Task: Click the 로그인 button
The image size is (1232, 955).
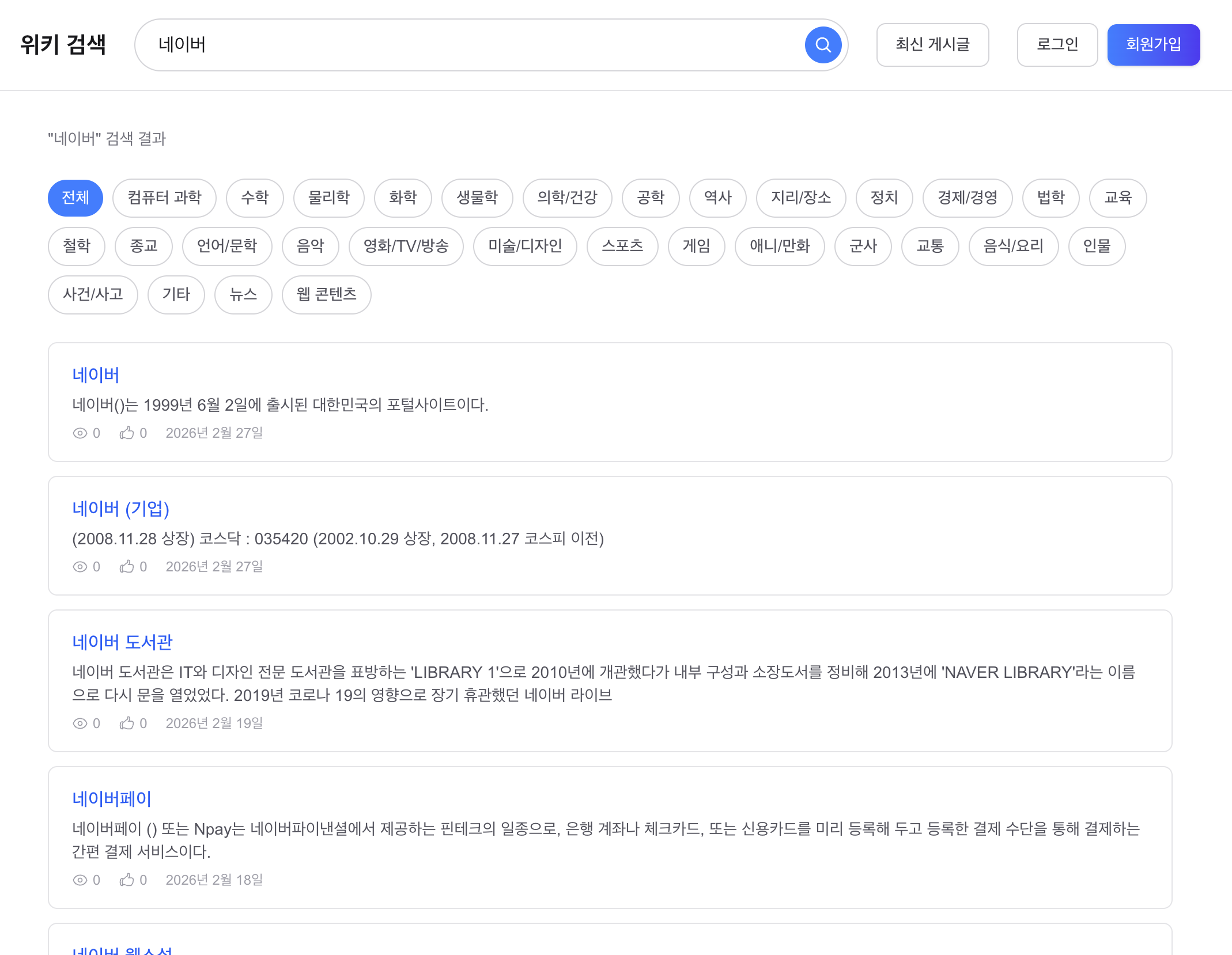Action: 1057,44
